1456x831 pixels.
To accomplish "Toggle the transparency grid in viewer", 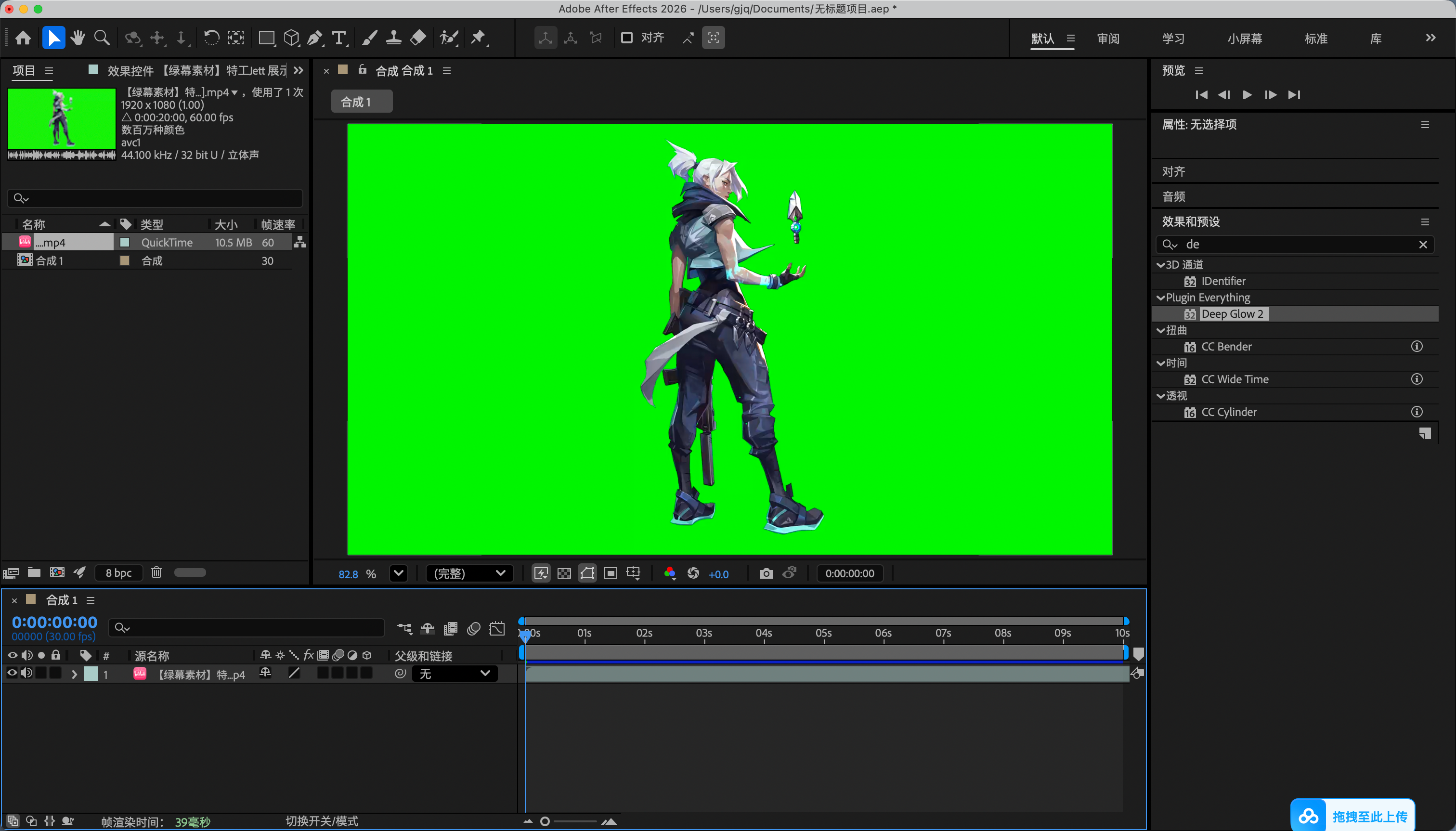I will coord(564,573).
